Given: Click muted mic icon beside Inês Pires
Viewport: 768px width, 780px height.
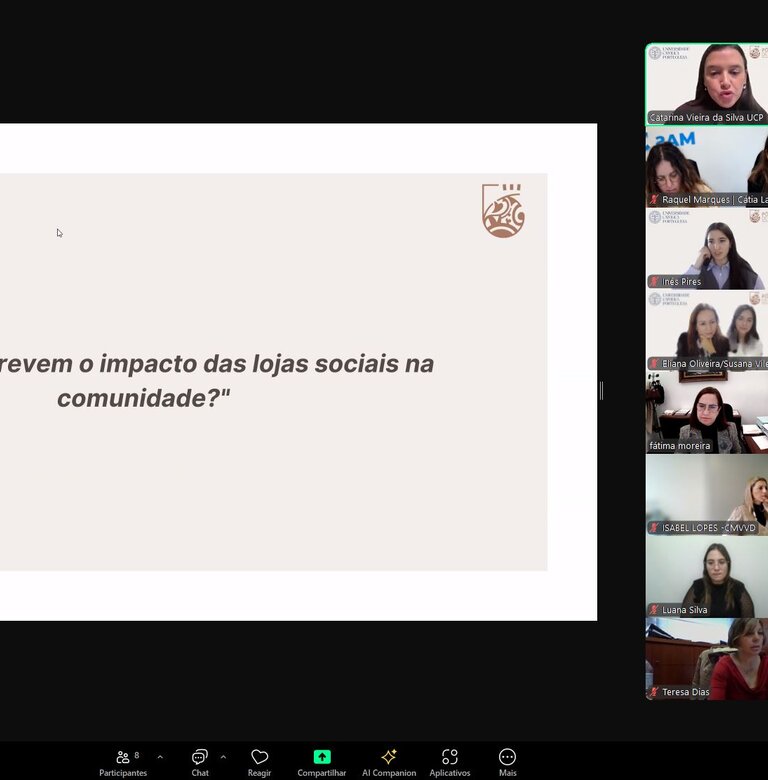Looking at the screenshot, I should [x=654, y=282].
